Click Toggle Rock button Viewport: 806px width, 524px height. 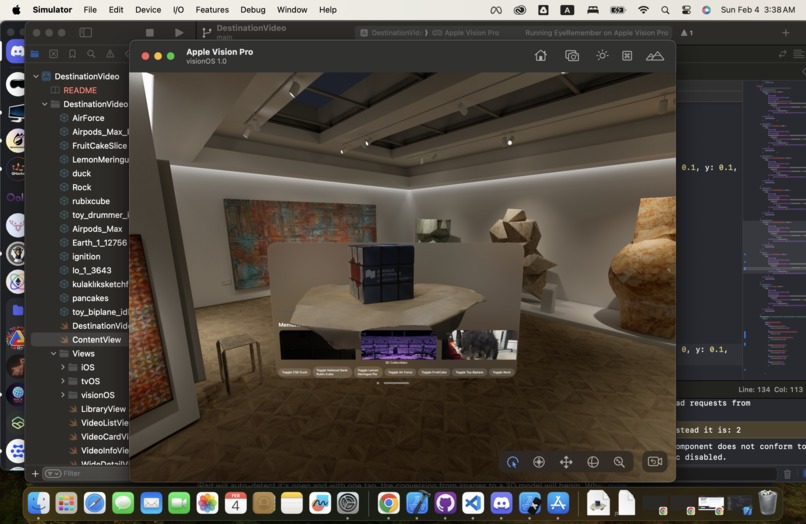pos(502,372)
